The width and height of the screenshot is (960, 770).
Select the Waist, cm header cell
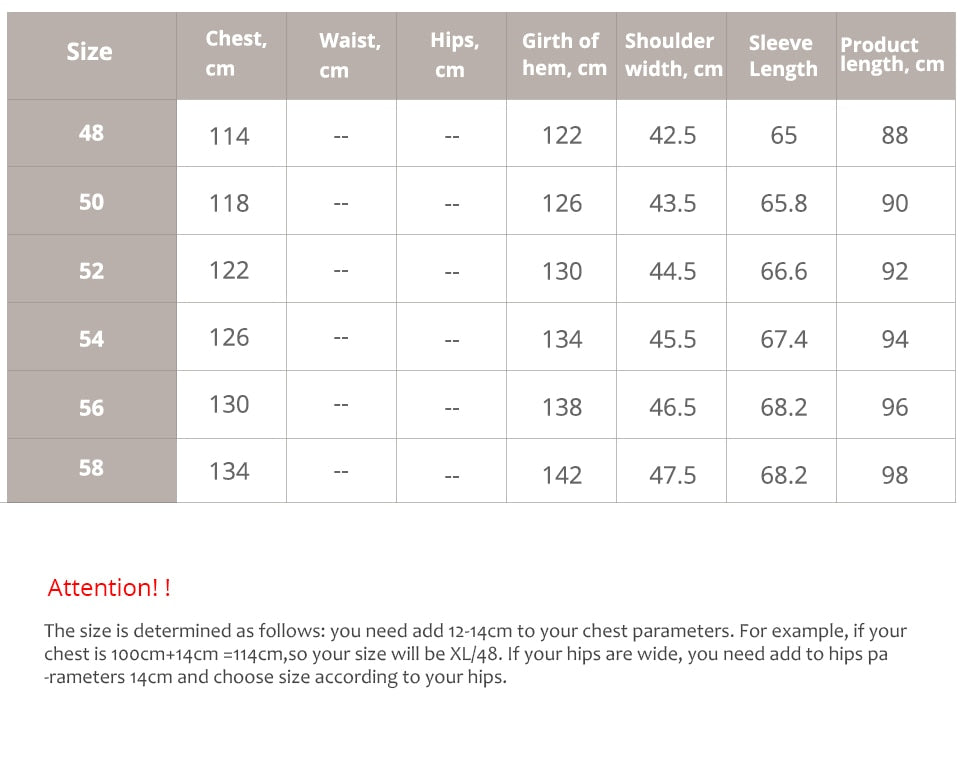(348, 55)
